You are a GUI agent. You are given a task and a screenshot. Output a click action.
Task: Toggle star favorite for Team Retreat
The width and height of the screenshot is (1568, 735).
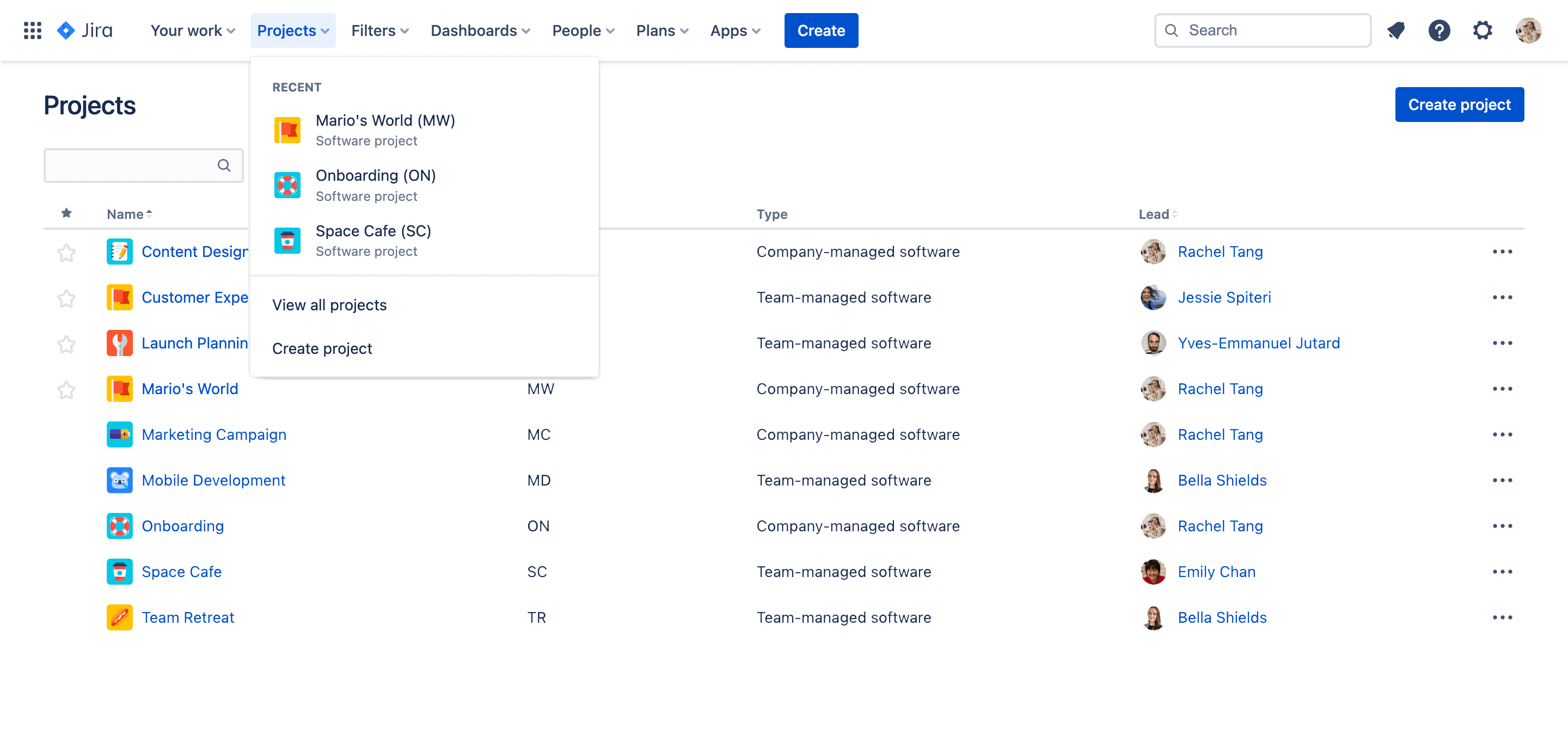(67, 617)
